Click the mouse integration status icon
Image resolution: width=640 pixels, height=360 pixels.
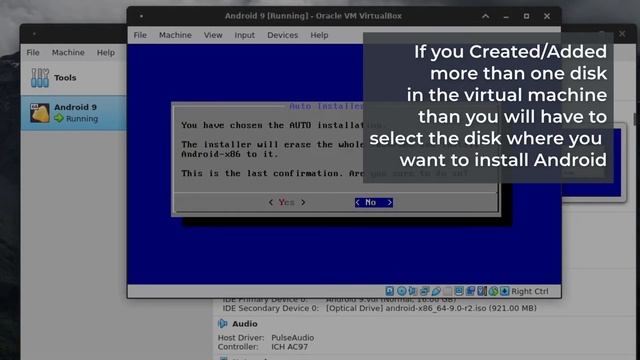tap(493, 291)
